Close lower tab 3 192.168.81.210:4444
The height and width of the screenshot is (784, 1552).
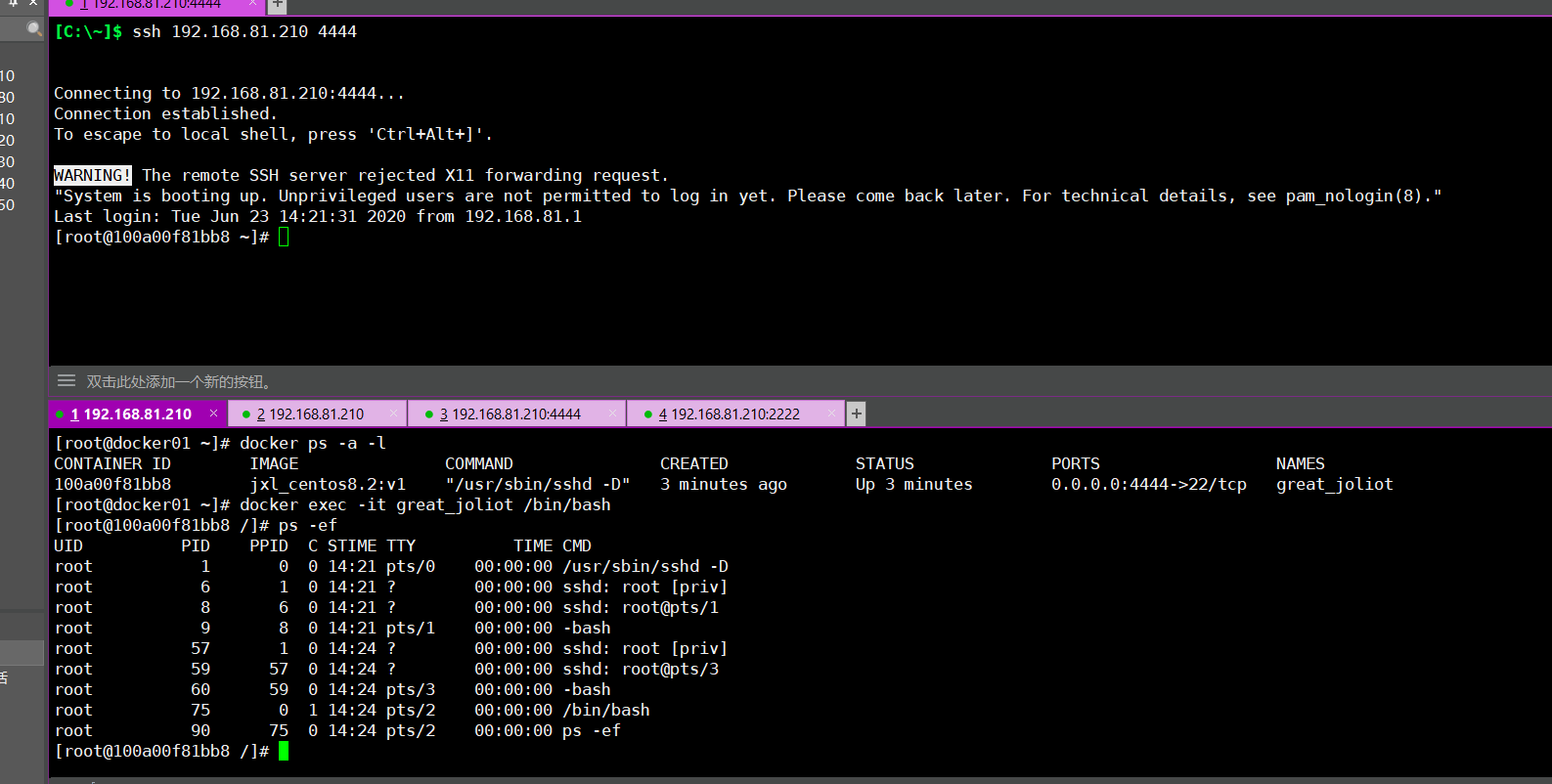tap(612, 414)
